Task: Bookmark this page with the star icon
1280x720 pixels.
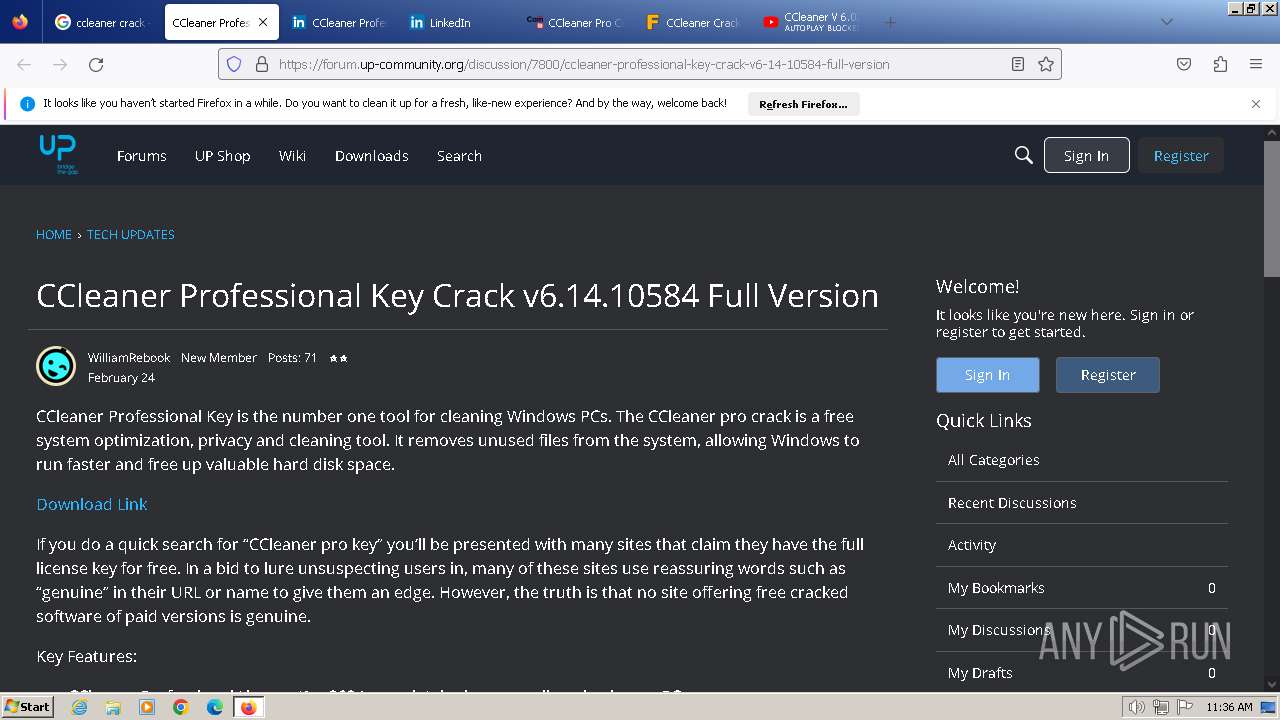Action: point(1046,64)
